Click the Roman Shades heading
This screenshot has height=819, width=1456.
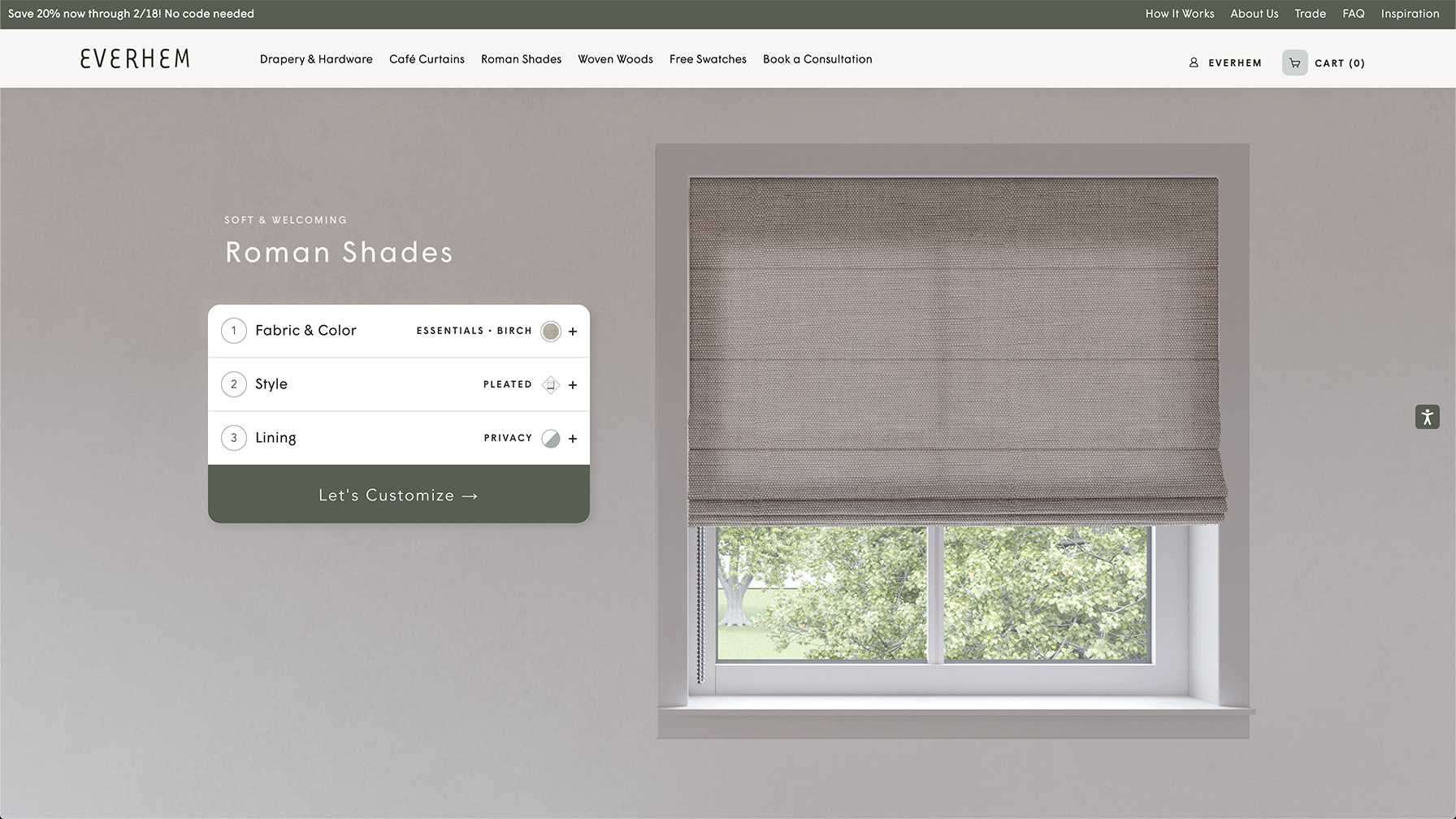[339, 252]
